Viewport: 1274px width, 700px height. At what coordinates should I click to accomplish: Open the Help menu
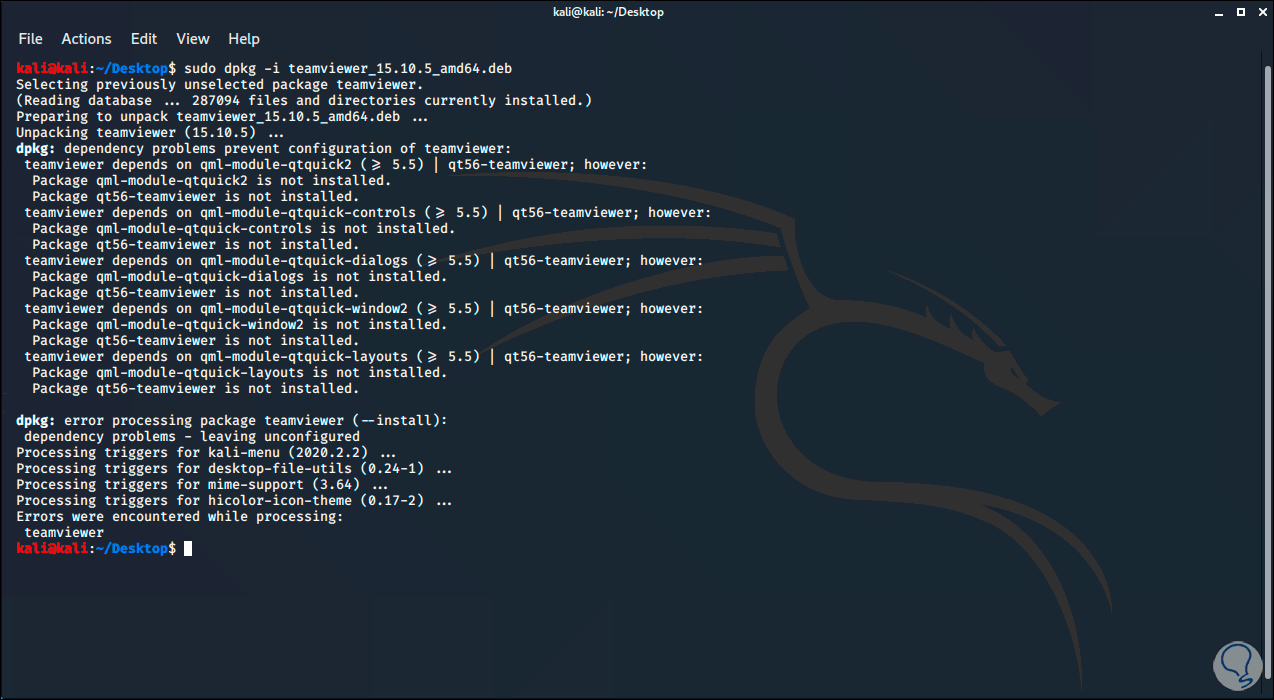pyautogui.click(x=244, y=39)
